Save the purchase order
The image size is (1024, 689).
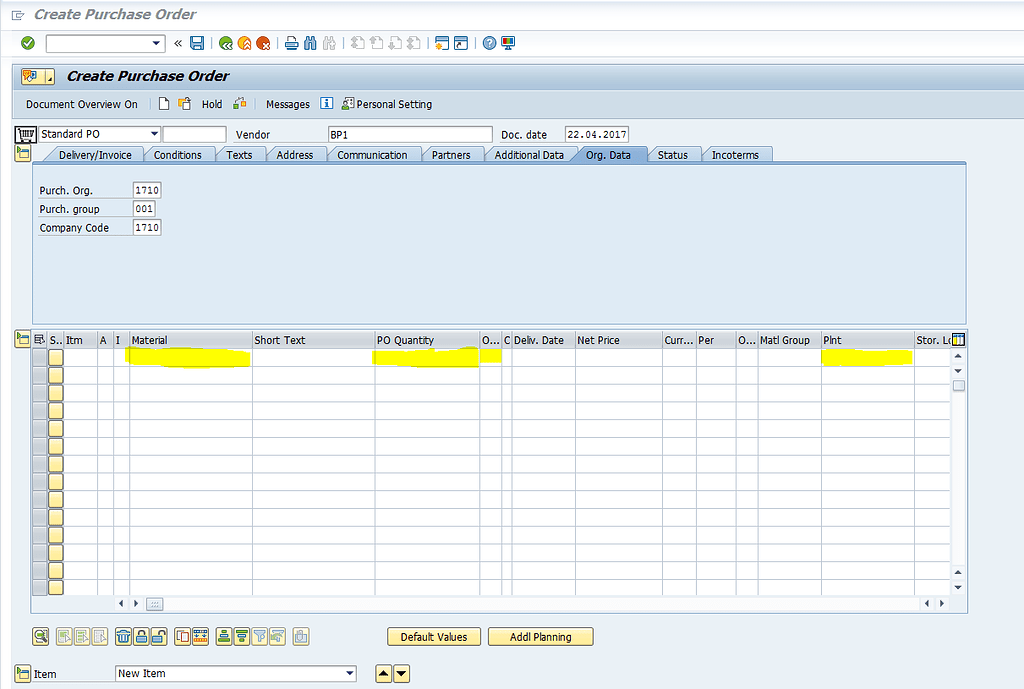coord(195,43)
